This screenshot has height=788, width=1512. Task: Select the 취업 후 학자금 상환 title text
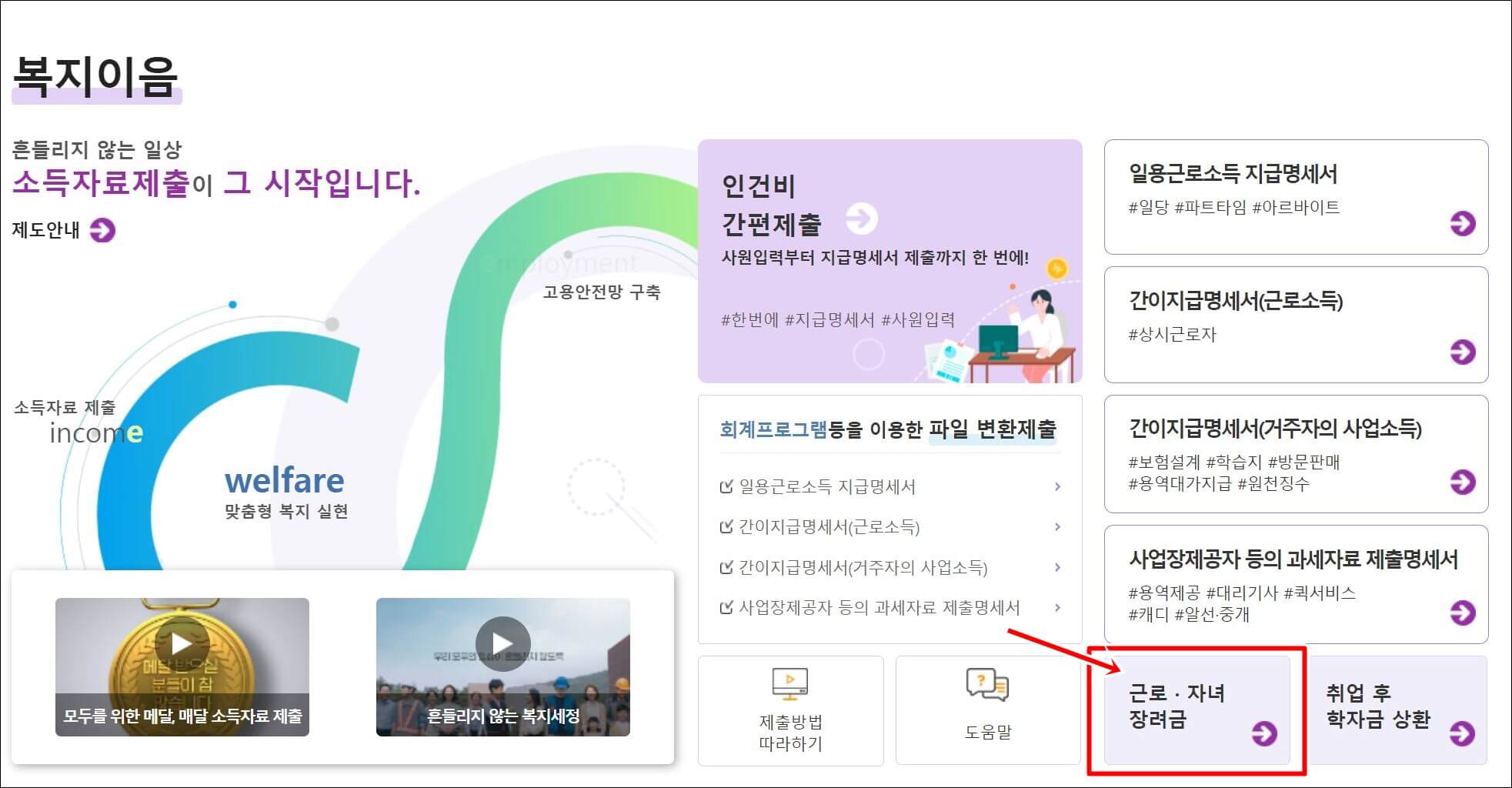pyautogui.click(x=1377, y=706)
